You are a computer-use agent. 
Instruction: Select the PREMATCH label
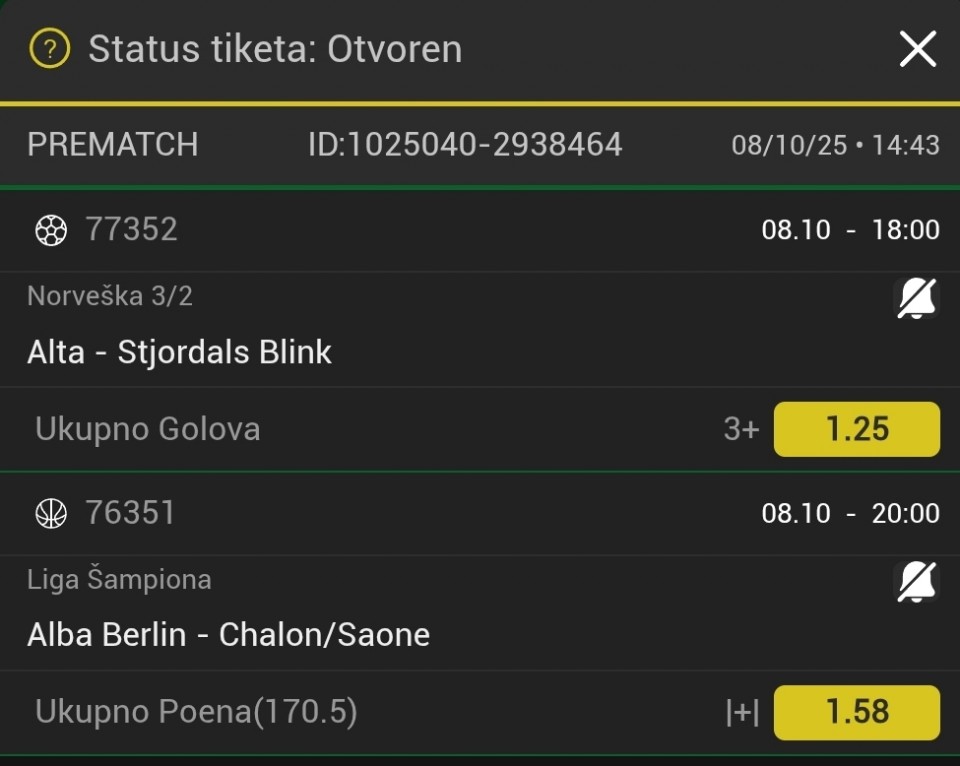tap(112, 145)
